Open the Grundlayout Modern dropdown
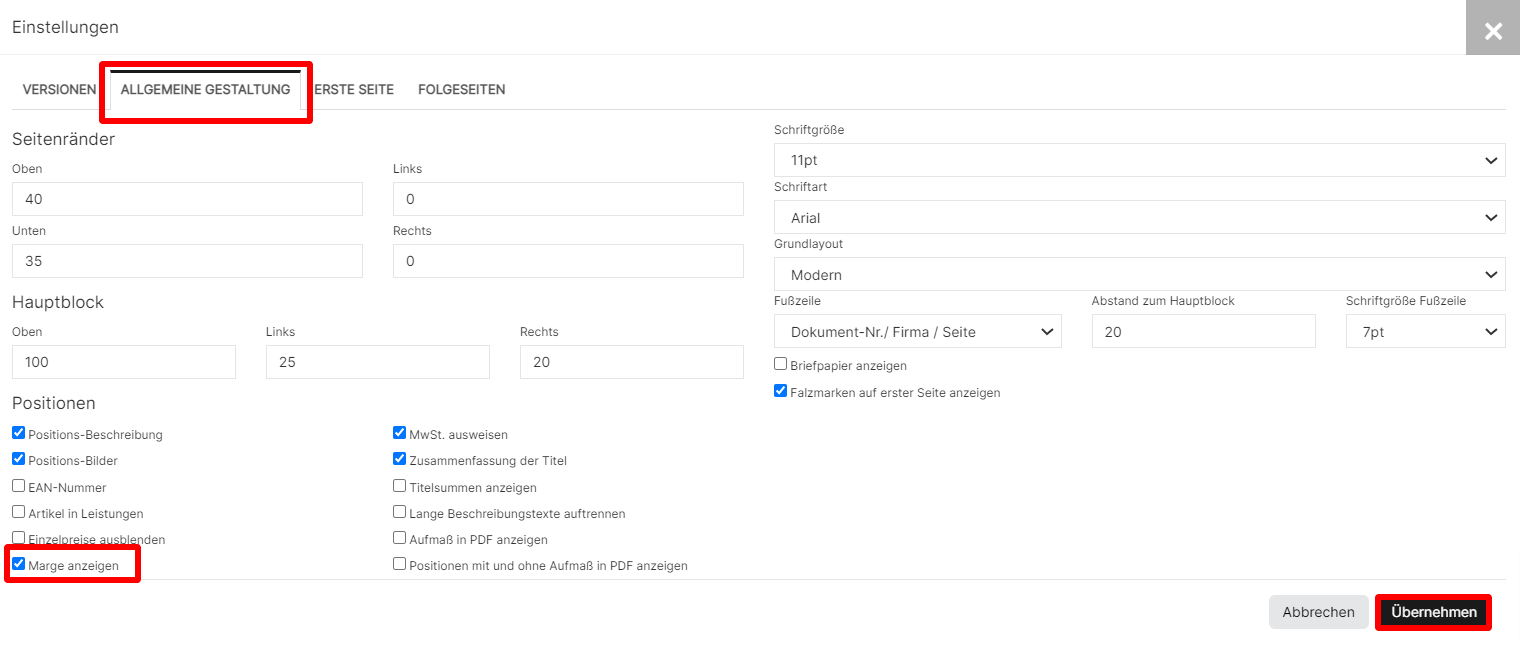 1139,274
